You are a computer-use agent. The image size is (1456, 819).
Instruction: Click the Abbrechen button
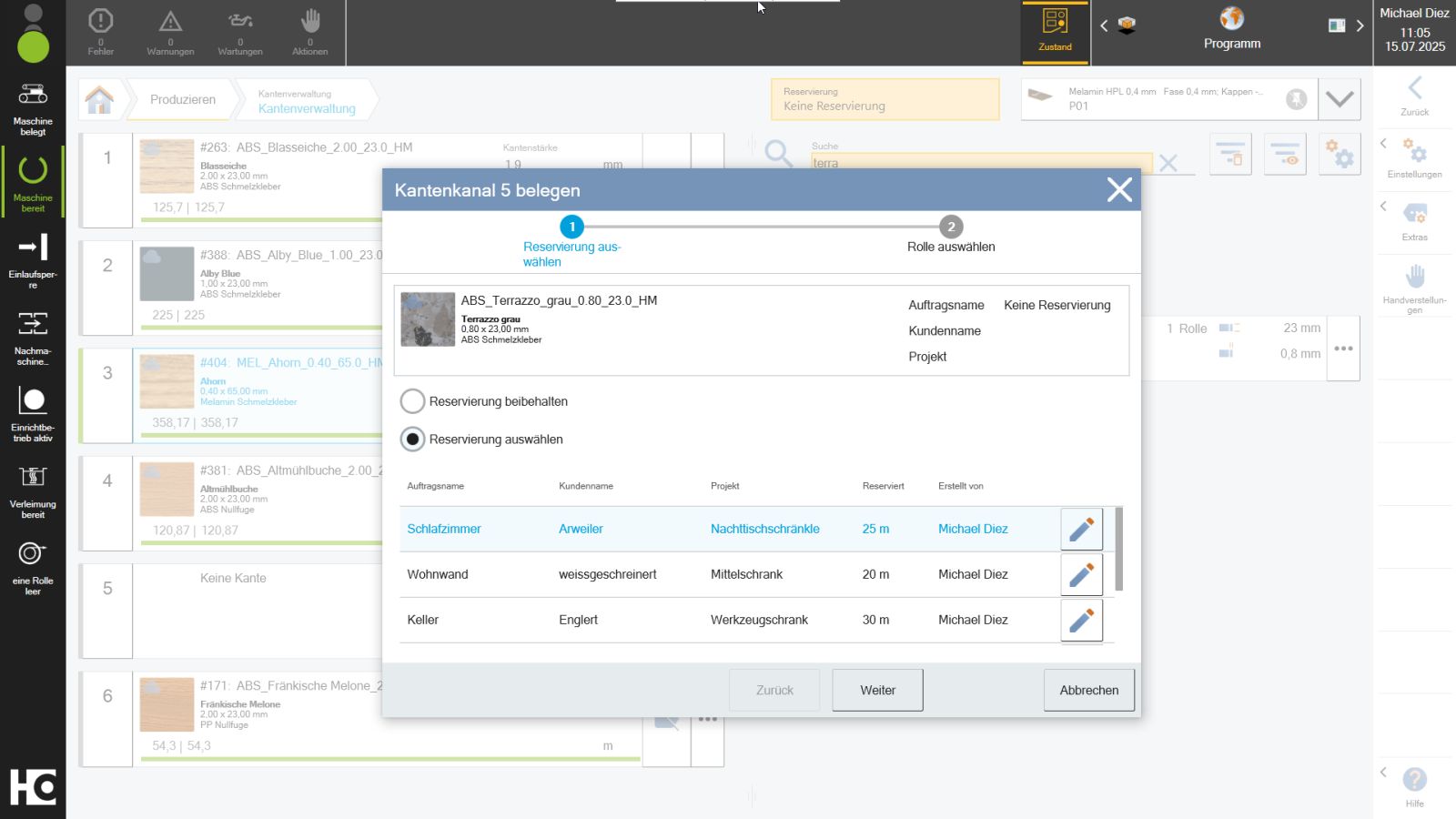tap(1089, 690)
